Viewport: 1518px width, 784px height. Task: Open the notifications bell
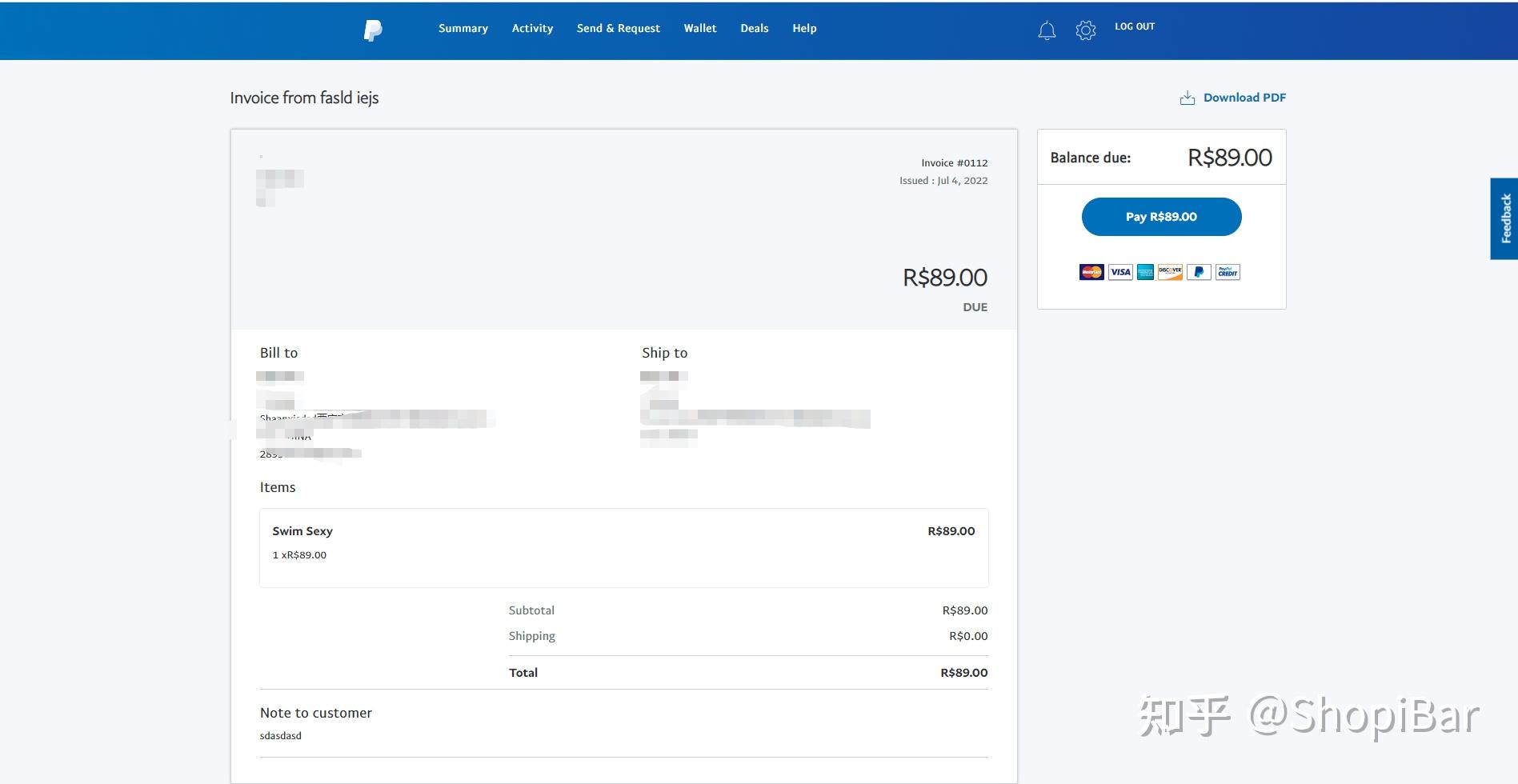[1046, 30]
